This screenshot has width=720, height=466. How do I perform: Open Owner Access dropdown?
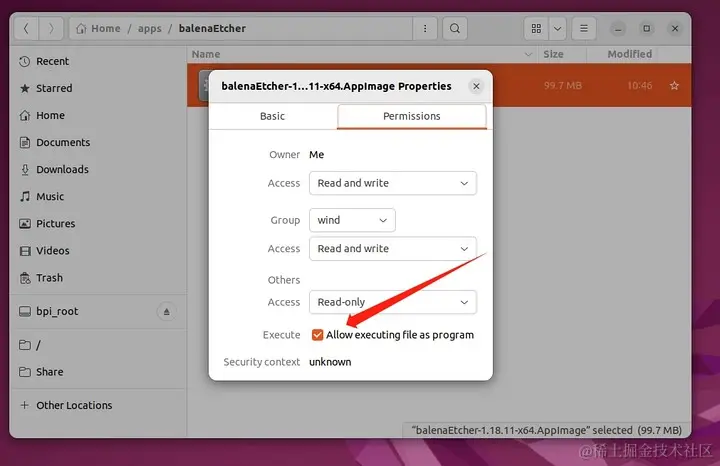pyautogui.click(x=393, y=183)
